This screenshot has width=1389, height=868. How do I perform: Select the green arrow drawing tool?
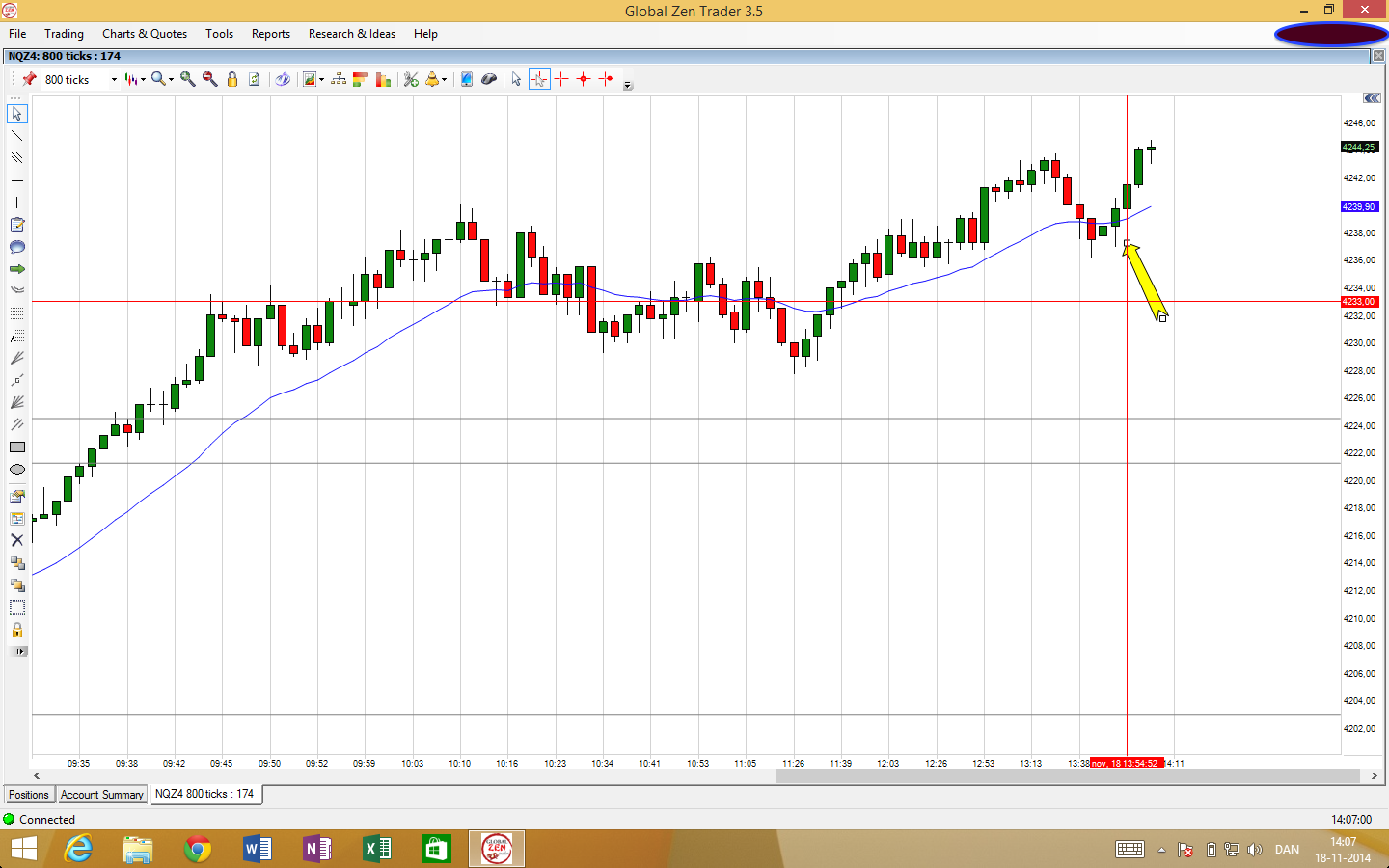16,269
